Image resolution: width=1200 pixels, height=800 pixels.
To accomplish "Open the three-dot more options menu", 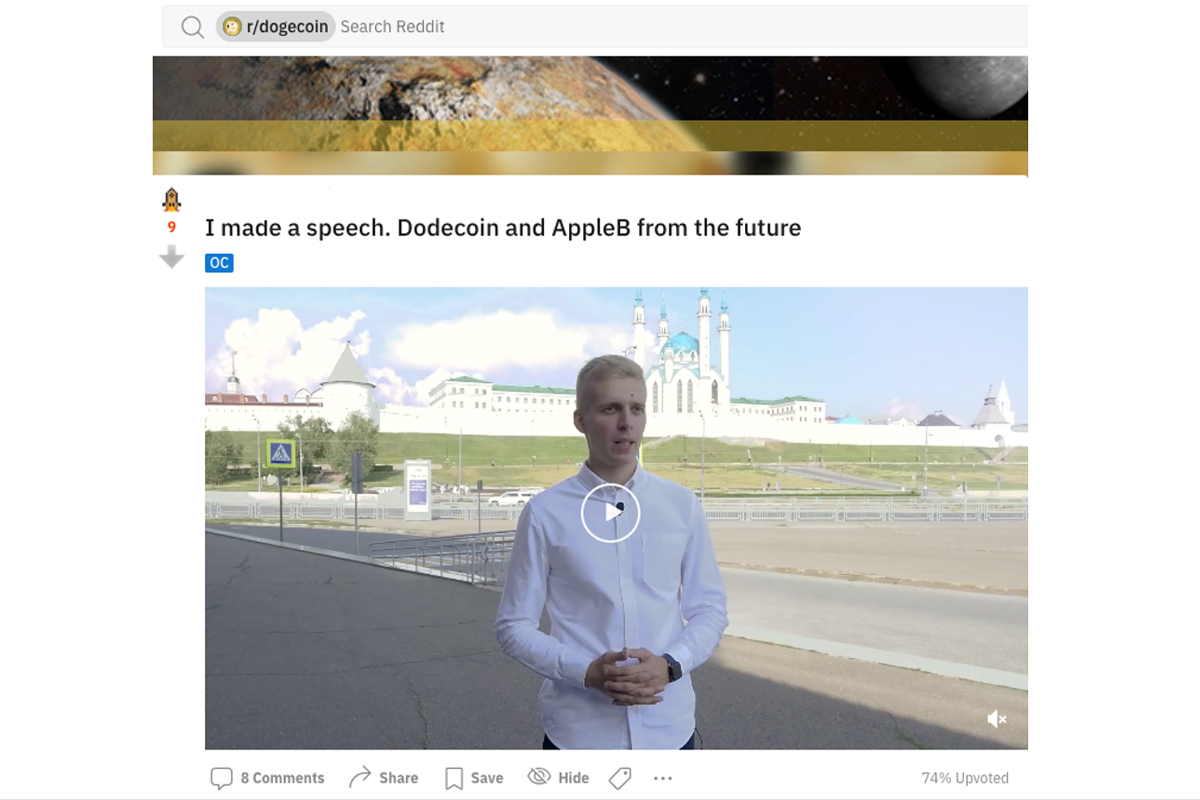I will 663,778.
